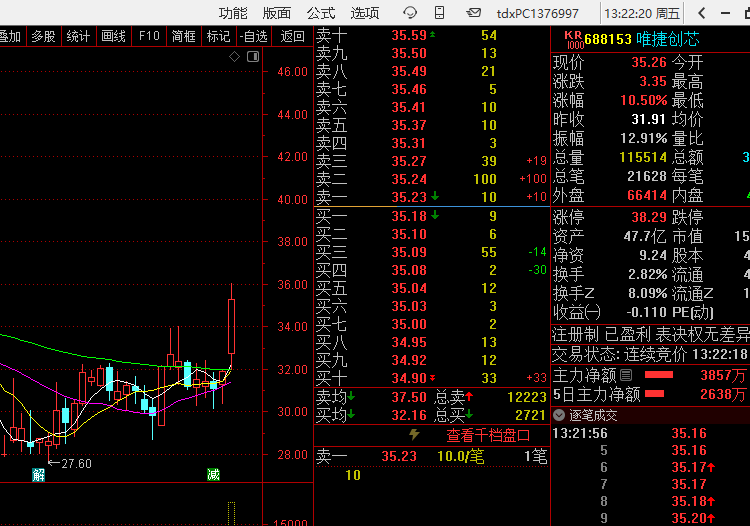The height and width of the screenshot is (526, 750).
Task: Click the circular chat/refresh icon in title bar
Action: (410, 12)
